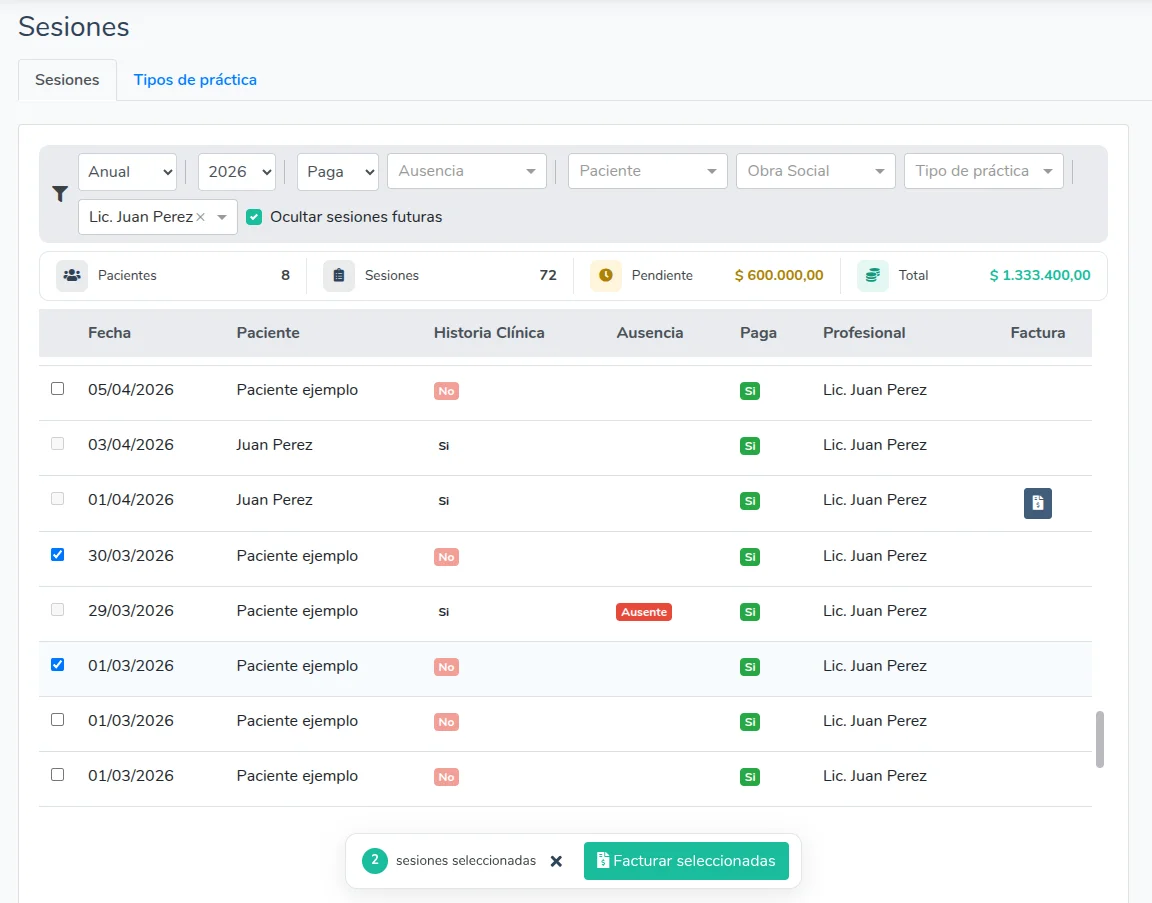Remove Lic. Juan Perez filter tag
Viewport: 1152px width, 903px height.
(x=201, y=217)
